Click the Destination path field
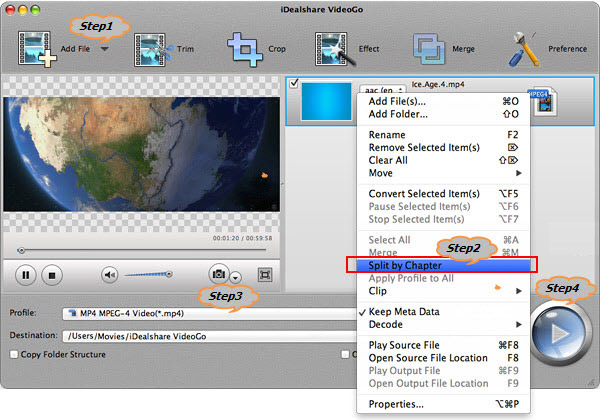Screen dimensions: 600x420 click(210, 336)
